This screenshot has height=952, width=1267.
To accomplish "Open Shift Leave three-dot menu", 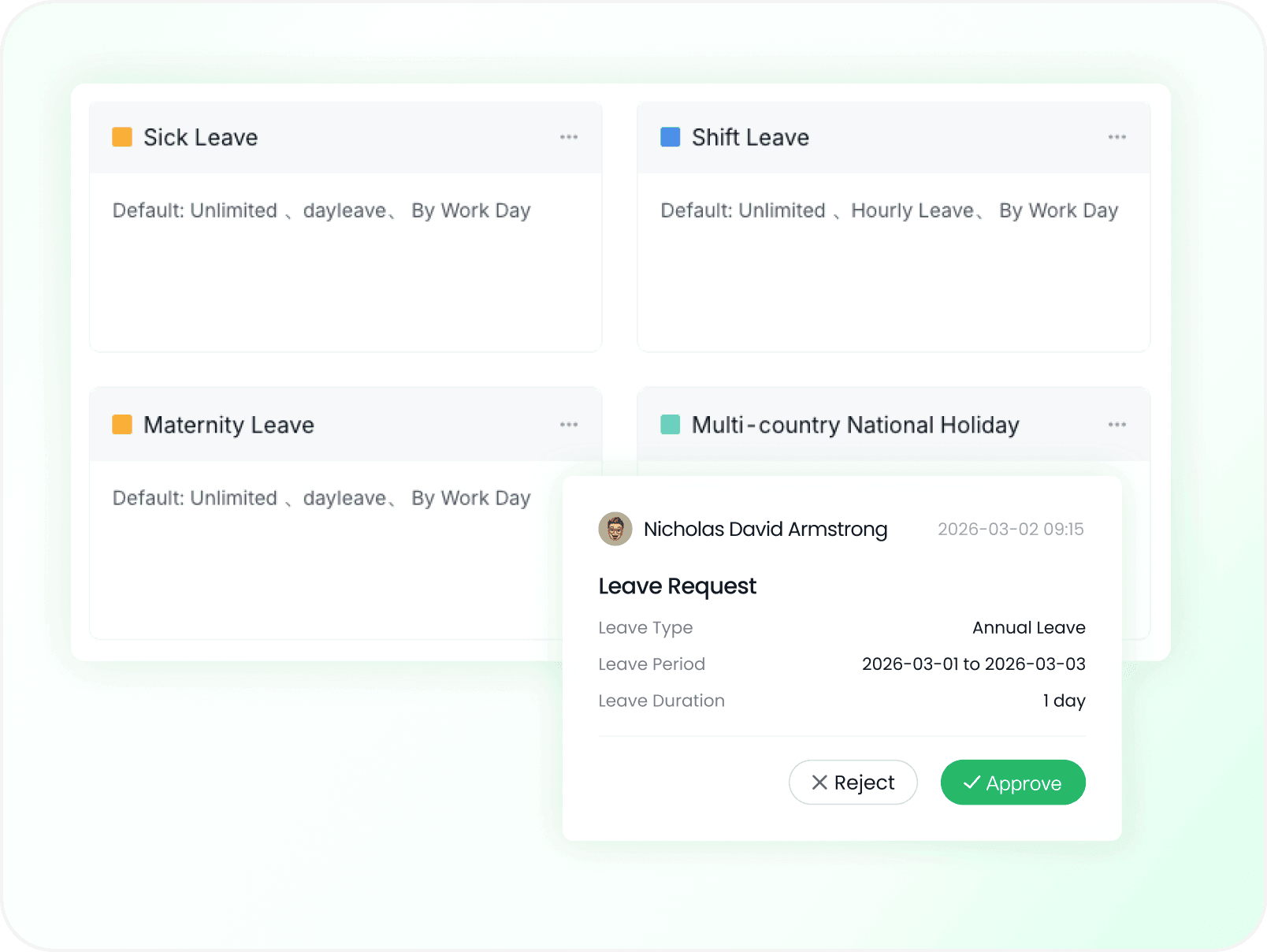I will 1117,137.
